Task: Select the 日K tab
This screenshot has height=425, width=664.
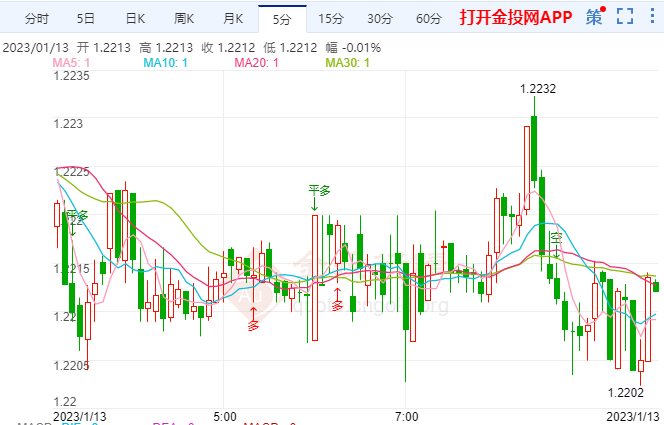Action: tap(135, 19)
